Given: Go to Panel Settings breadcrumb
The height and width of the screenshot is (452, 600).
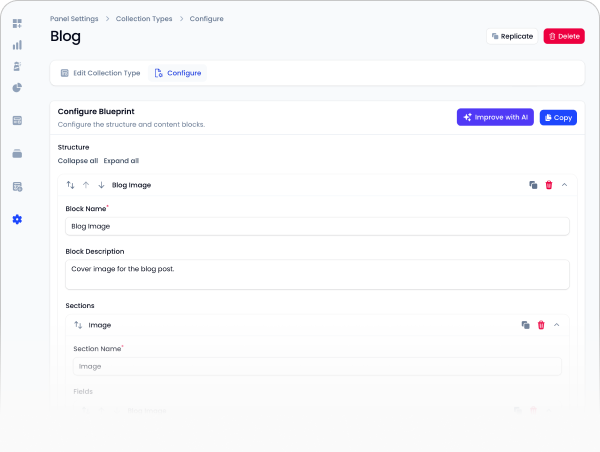Looking at the screenshot, I should tap(74, 19).
